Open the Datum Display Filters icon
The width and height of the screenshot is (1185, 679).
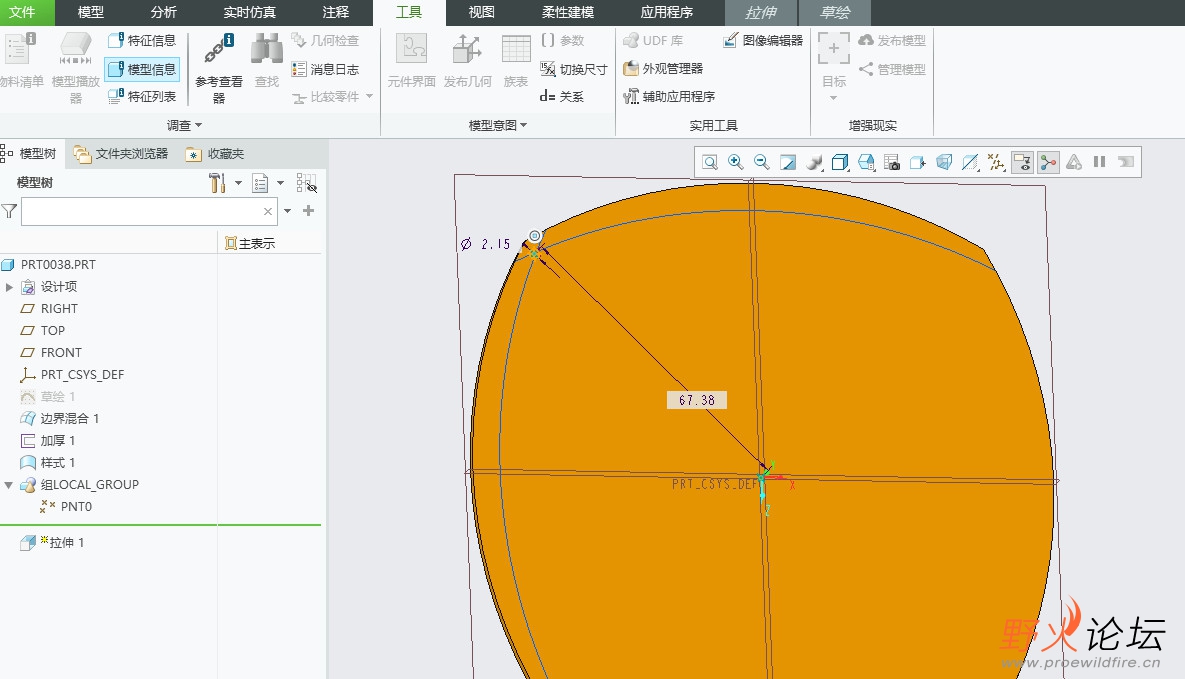pos(996,163)
